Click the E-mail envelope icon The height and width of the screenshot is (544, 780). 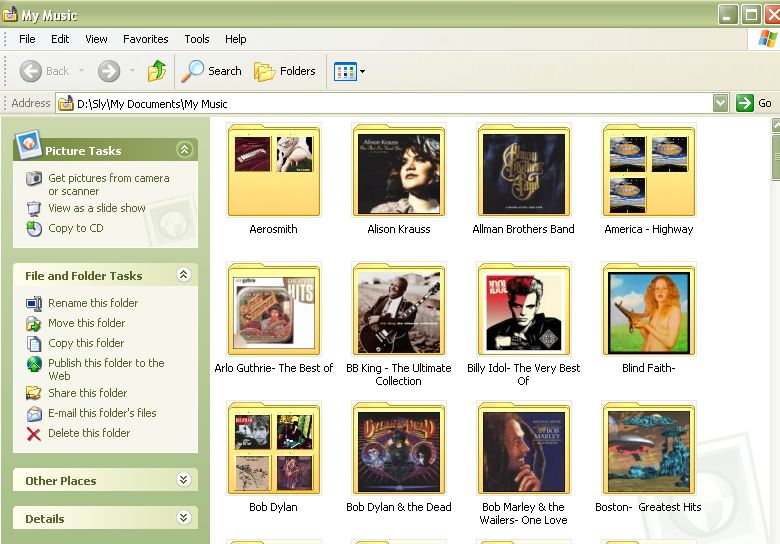pyautogui.click(x=34, y=413)
